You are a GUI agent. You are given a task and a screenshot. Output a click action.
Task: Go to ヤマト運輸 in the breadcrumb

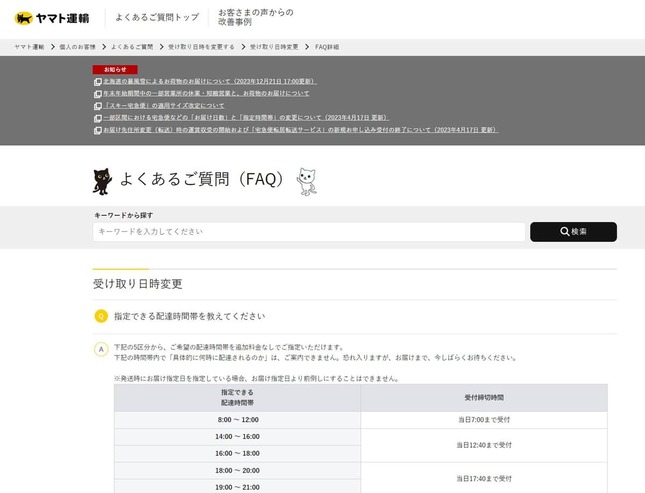click(x=29, y=47)
